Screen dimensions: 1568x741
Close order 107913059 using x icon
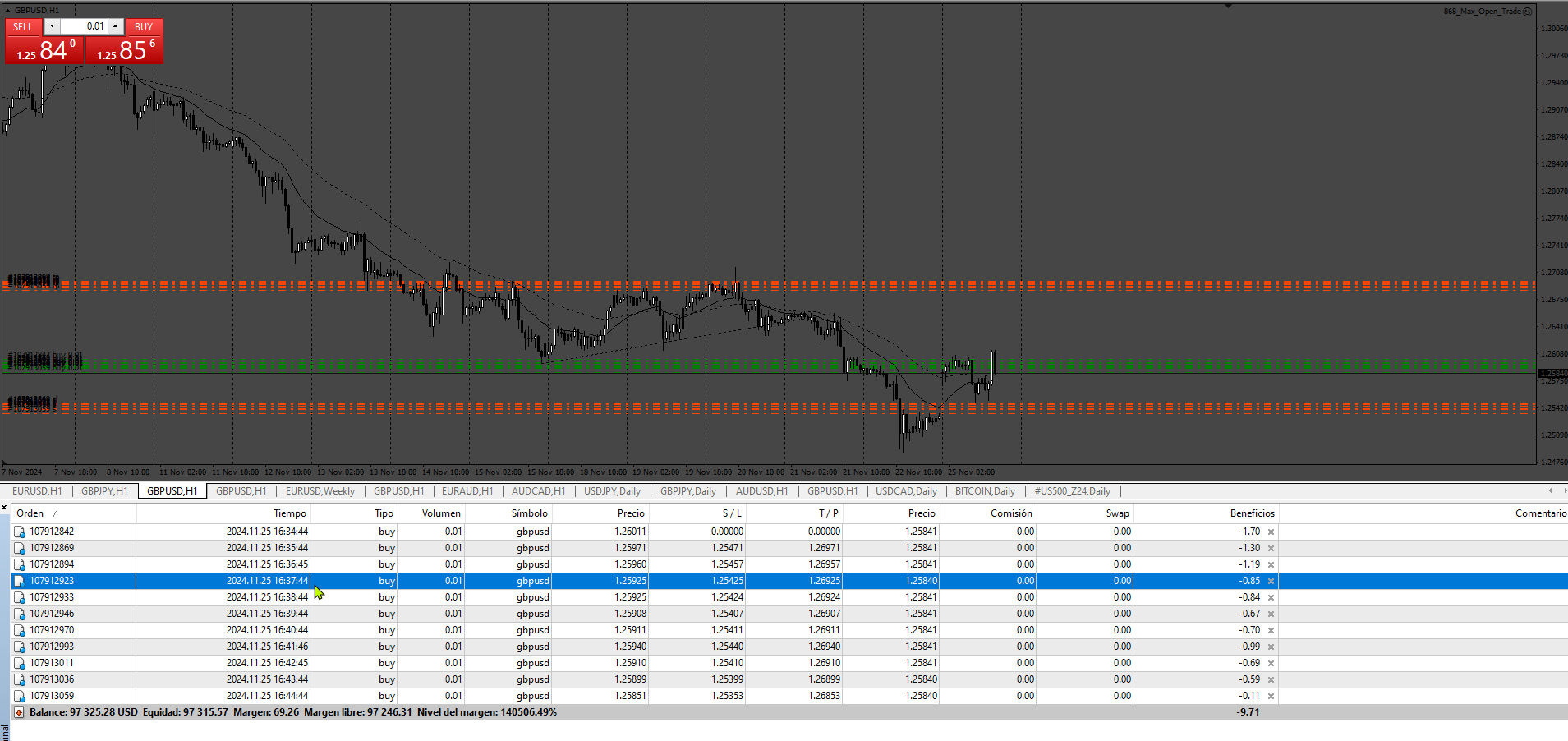1271,696
